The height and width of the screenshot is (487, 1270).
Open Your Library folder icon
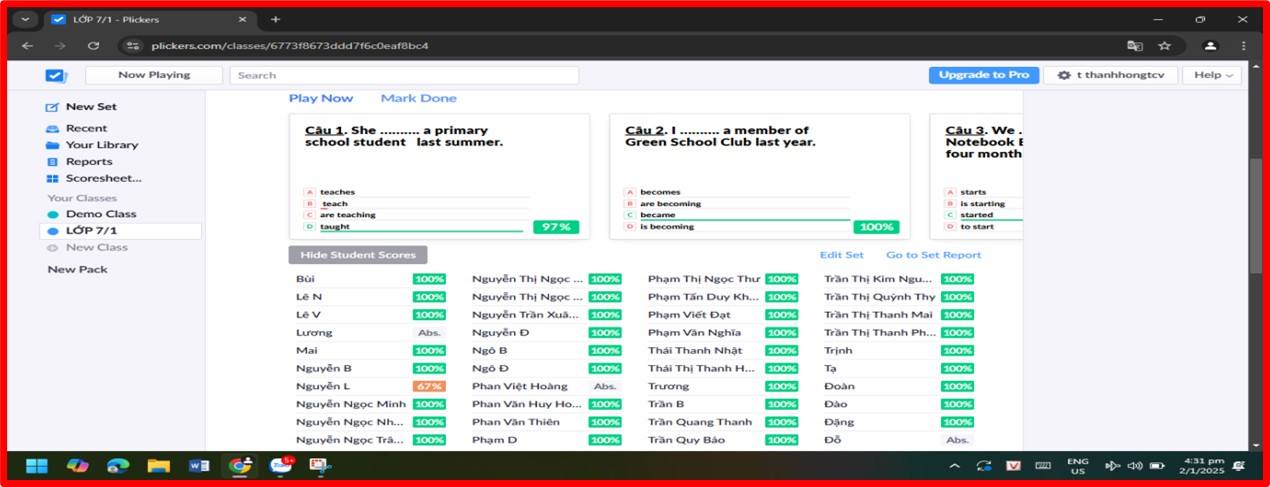point(53,145)
